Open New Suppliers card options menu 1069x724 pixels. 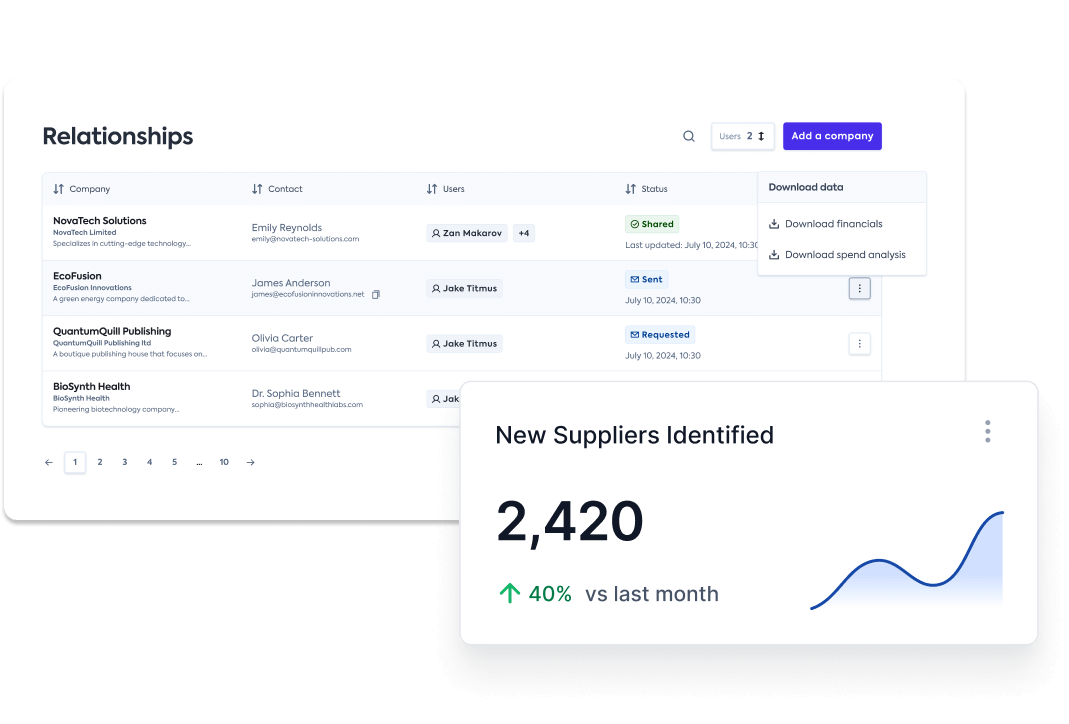click(x=987, y=431)
